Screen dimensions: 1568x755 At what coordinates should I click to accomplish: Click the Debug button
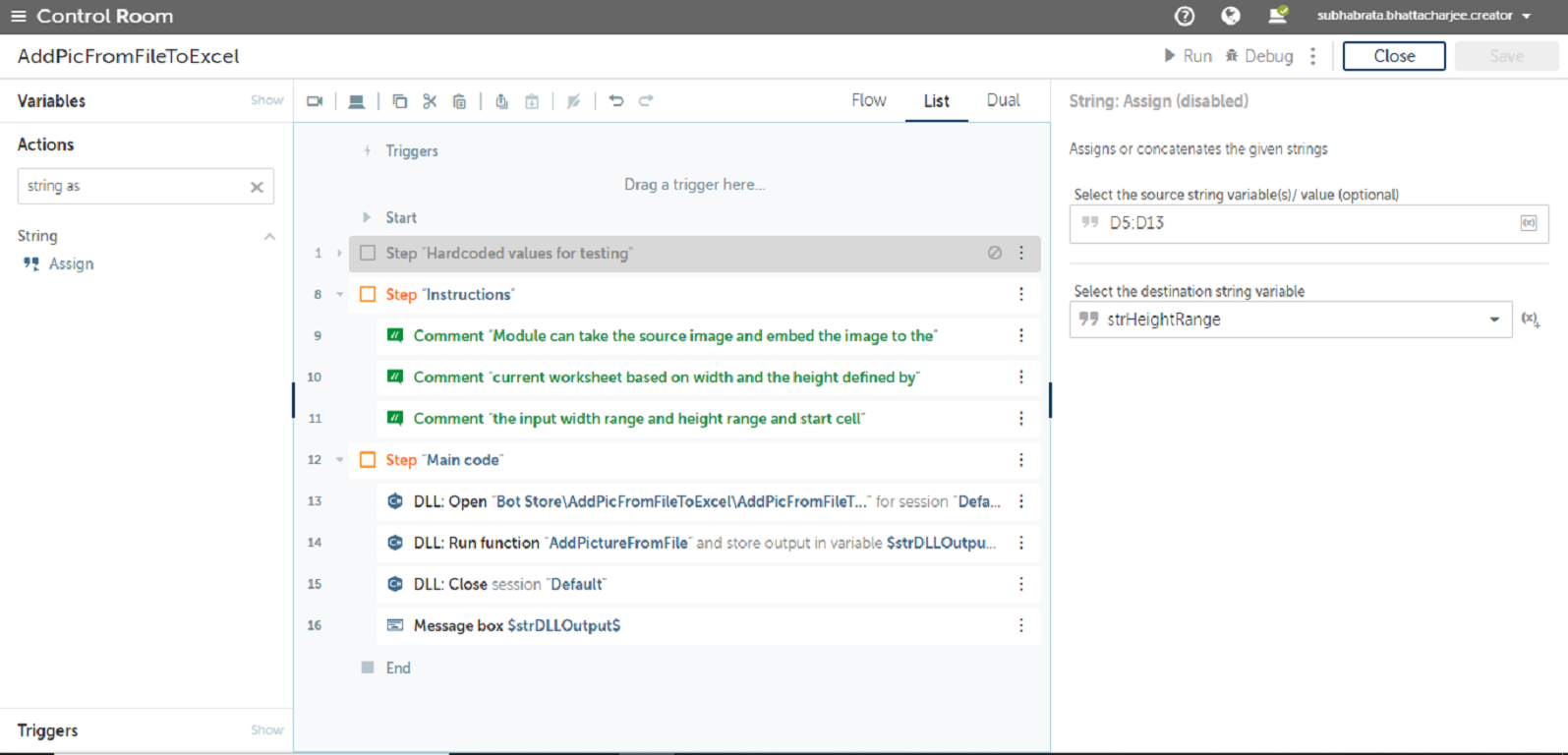pyautogui.click(x=1258, y=56)
